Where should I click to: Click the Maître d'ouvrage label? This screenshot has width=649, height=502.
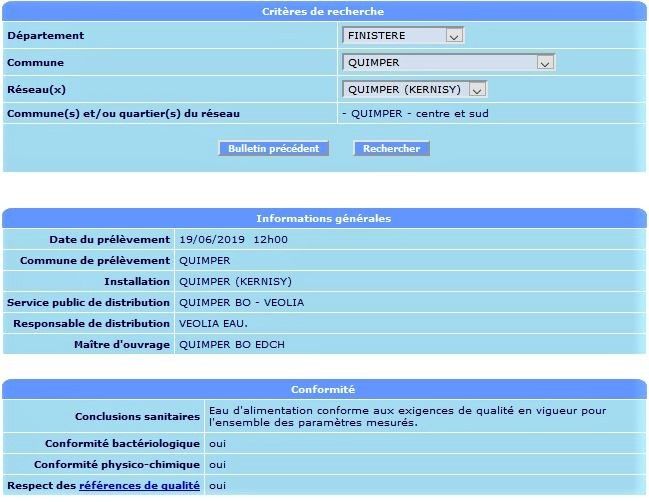(x=122, y=345)
